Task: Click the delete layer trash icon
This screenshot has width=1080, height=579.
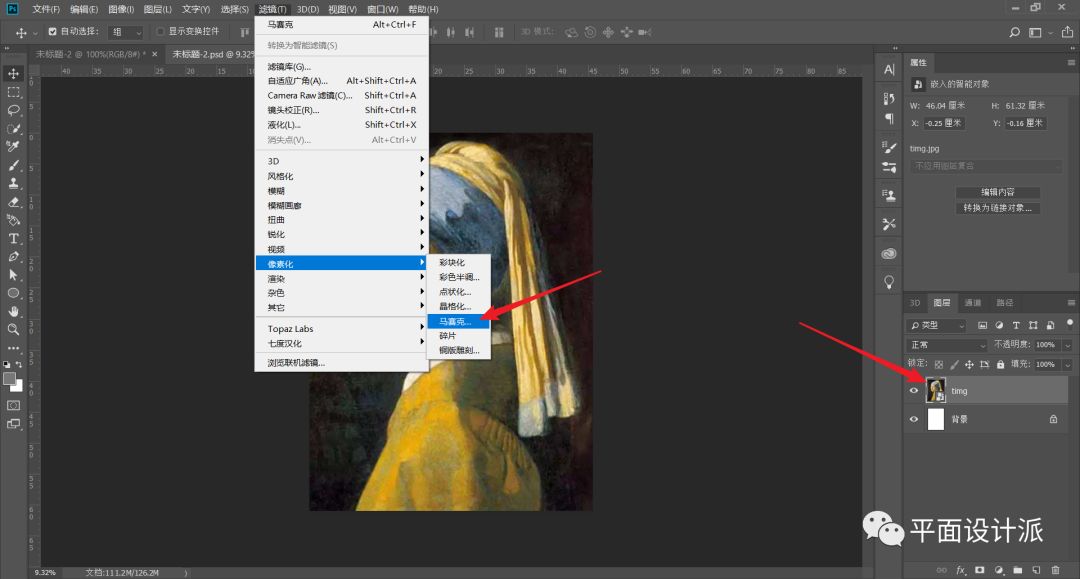Action: pos(1055,569)
